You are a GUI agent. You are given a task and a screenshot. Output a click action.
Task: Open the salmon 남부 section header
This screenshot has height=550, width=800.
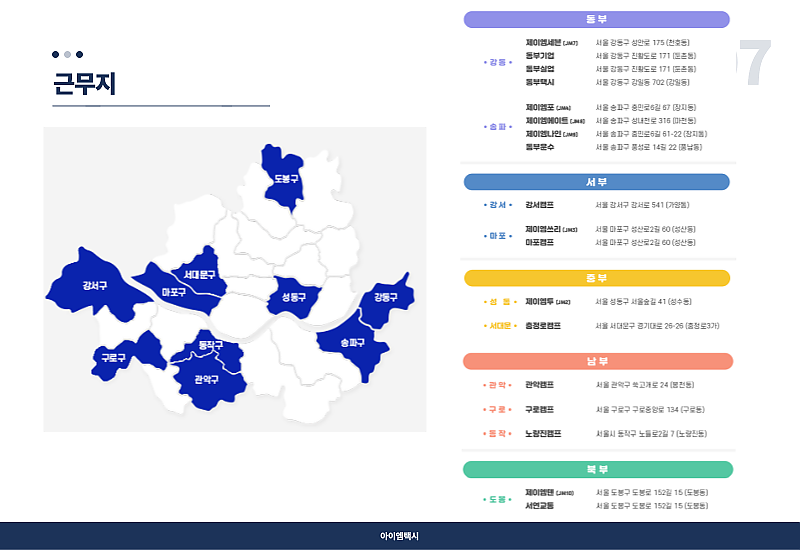[596, 361]
